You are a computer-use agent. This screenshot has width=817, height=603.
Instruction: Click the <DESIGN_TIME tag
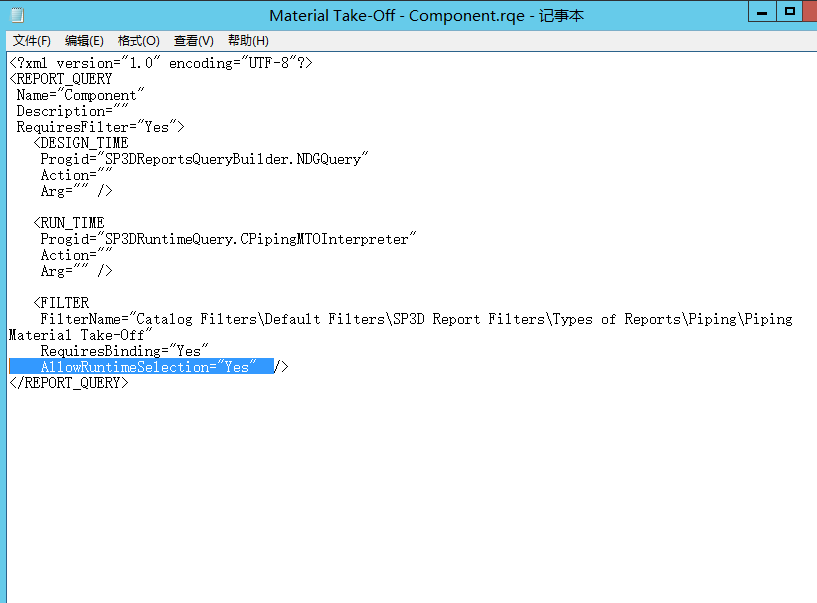point(81,143)
